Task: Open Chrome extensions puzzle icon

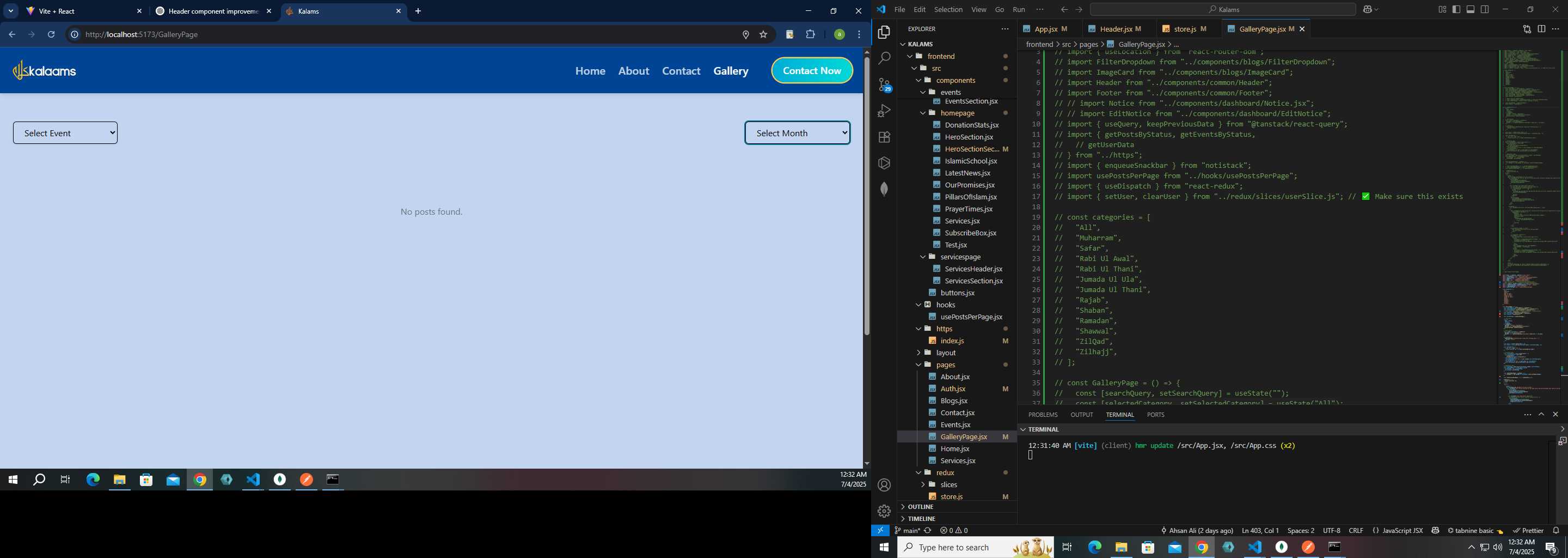Action: [x=810, y=35]
